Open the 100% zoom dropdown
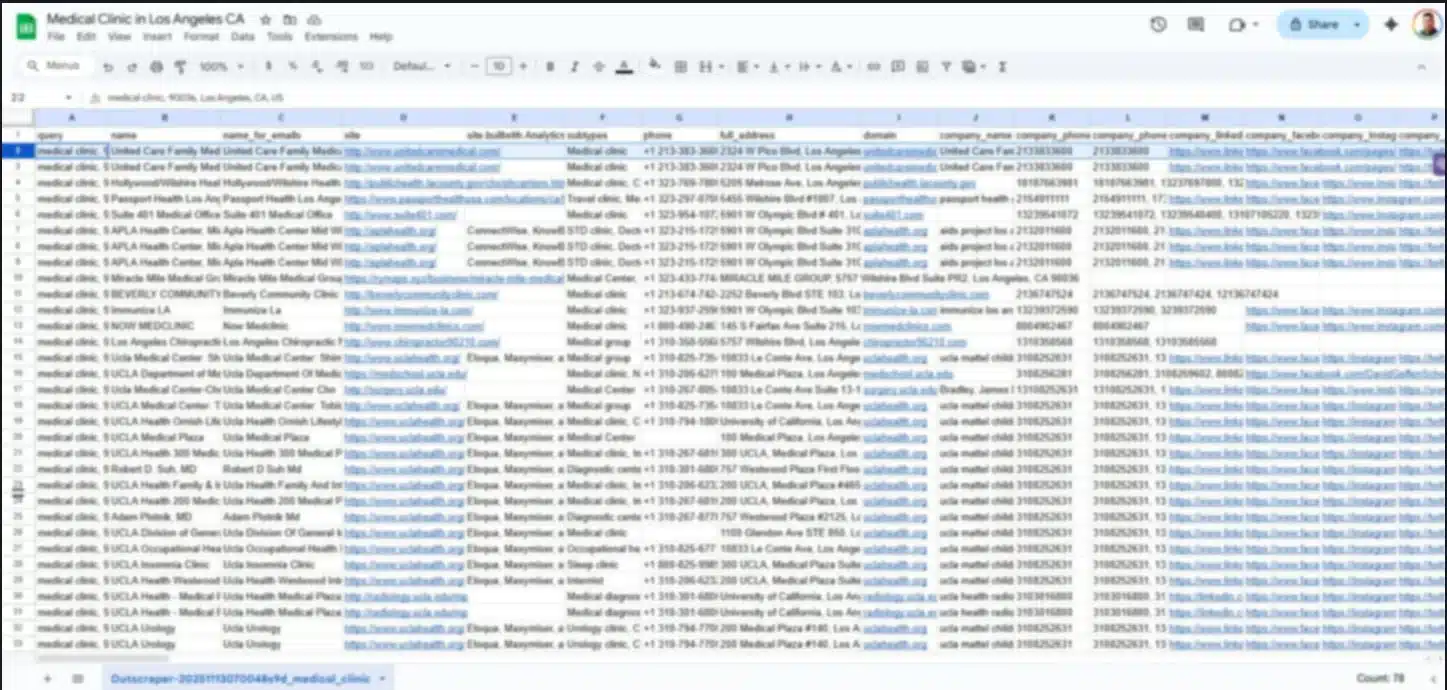The width and height of the screenshot is (1447, 690). pyautogui.click(x=221, y=67)
